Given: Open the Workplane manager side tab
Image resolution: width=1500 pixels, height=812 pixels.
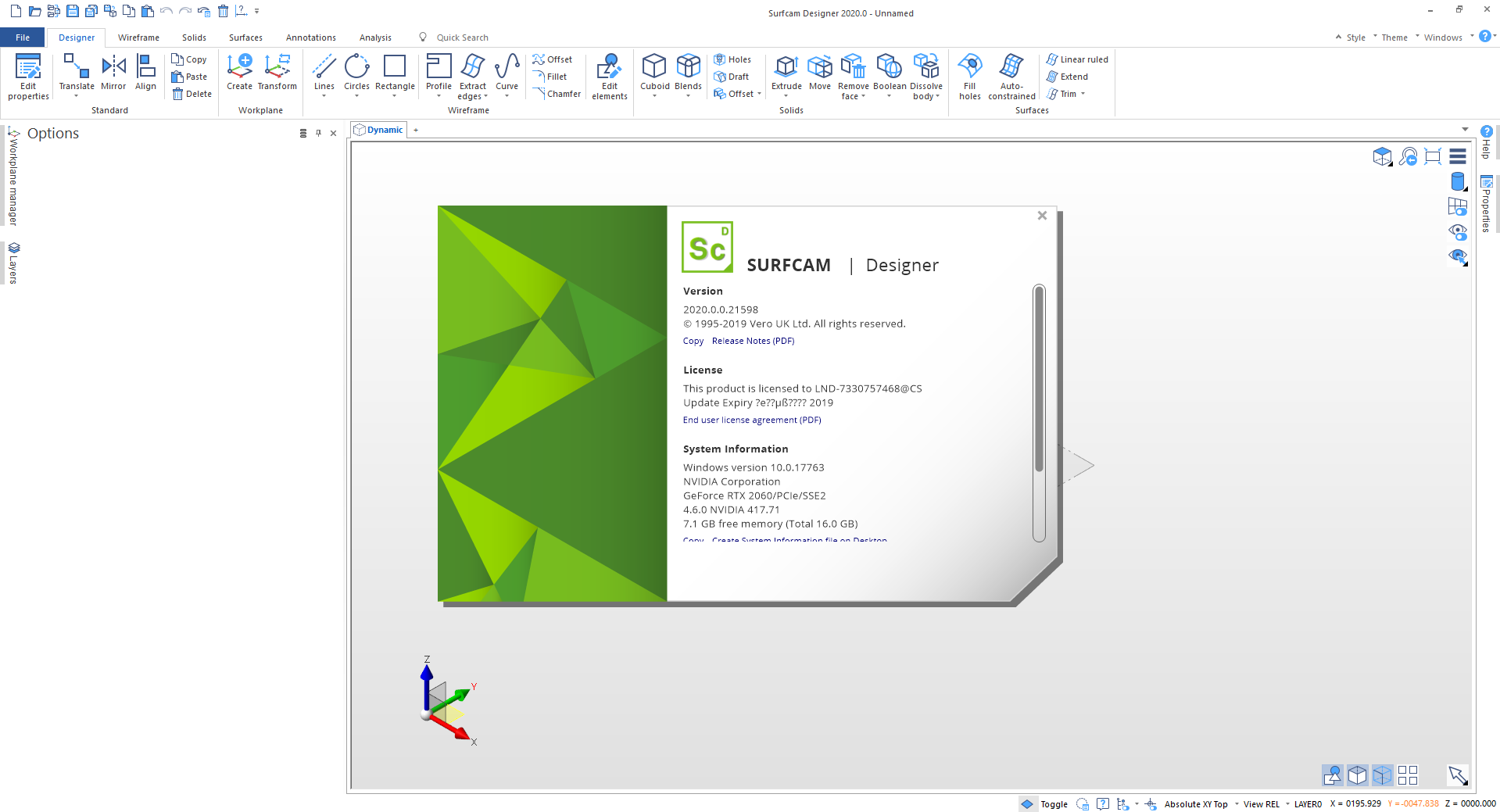Looking at the screenshot, I should click(x=13, y=177).
